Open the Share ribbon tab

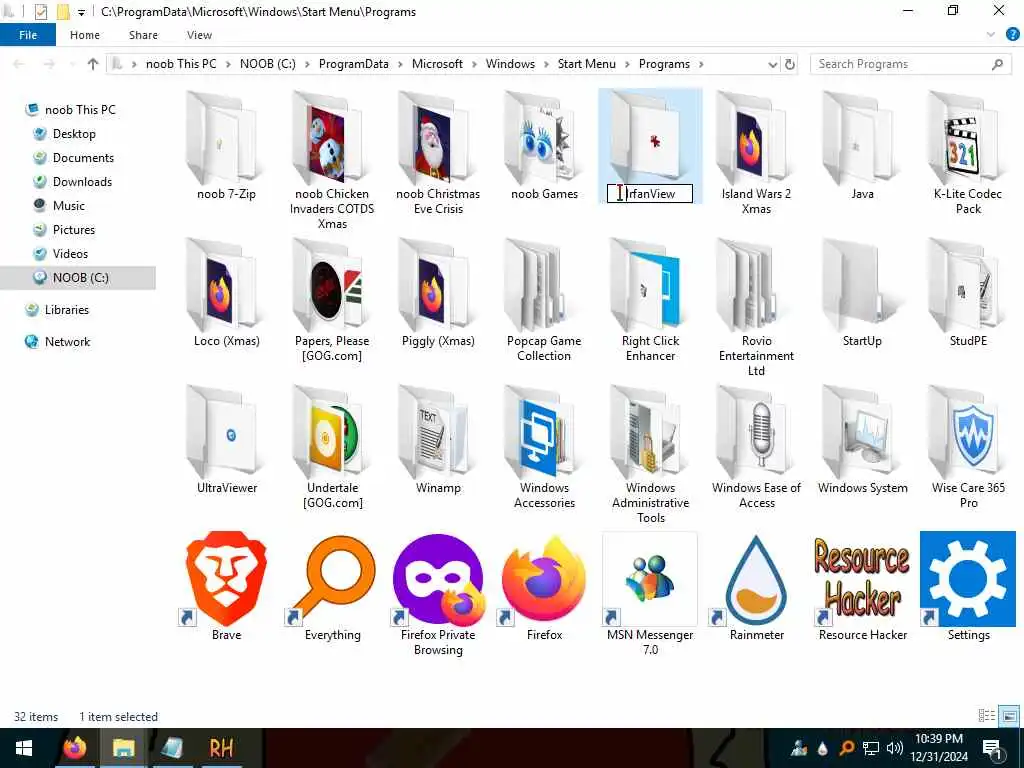(x=143, y=35)
